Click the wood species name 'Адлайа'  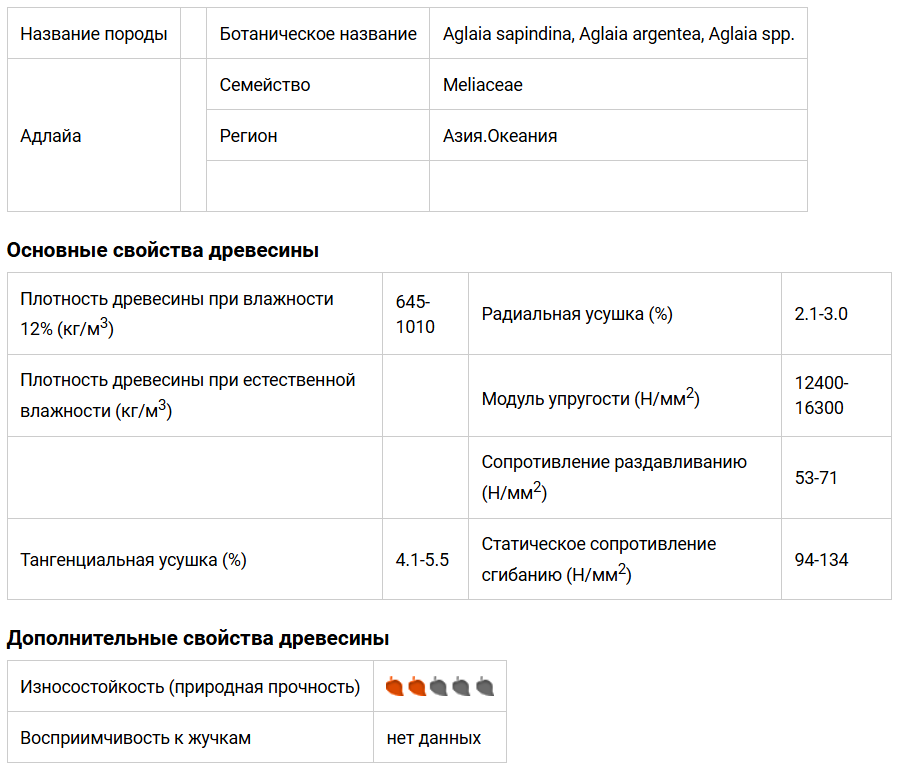tap(51, 136)
